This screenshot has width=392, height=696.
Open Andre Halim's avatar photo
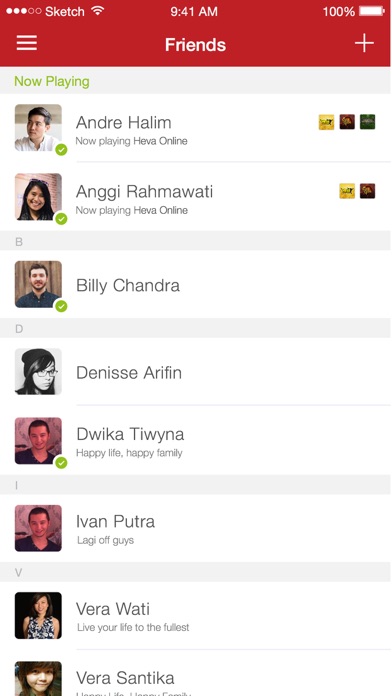tap(38, 128)
